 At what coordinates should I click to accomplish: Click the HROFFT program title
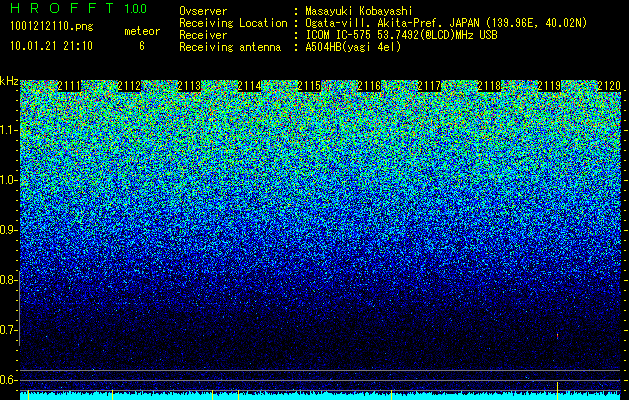[62, 8]
